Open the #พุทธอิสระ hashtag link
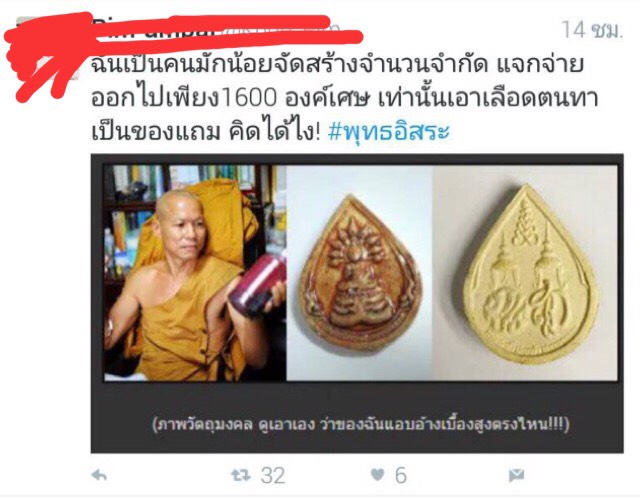 (389, 132)
